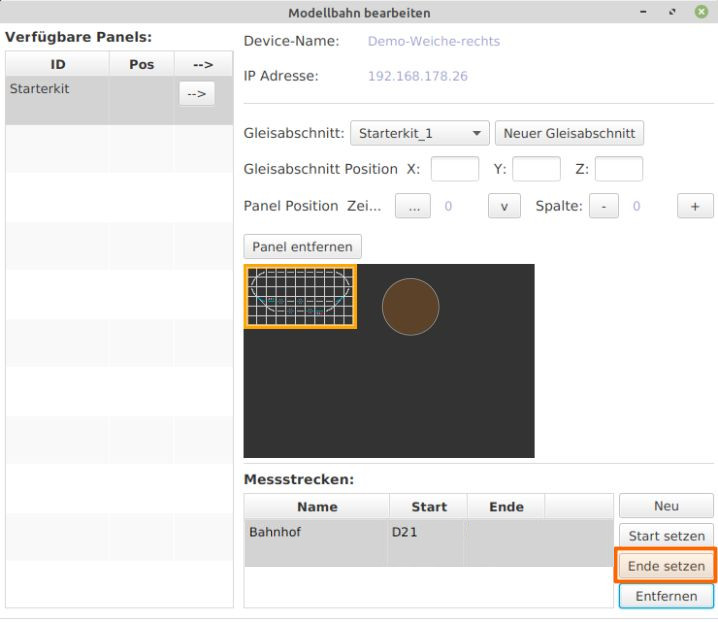Screen dimensions: 718x622
Task: Click the IP address 192.168.178.26
Action: pos(418,76)
